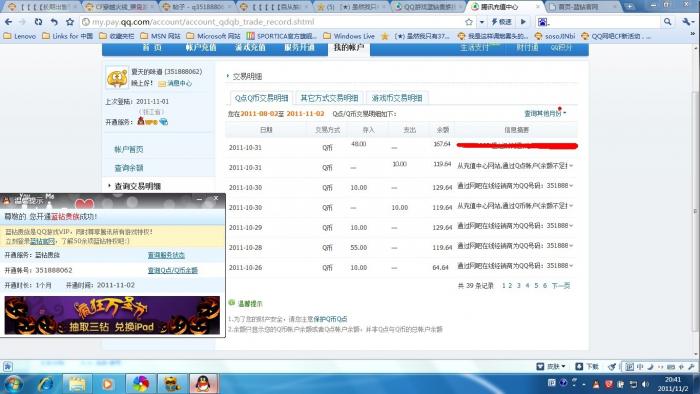Expand the bookmarks bar overflow chevron
The height and width of the screenshot is (394, 700).
[693, 34]
